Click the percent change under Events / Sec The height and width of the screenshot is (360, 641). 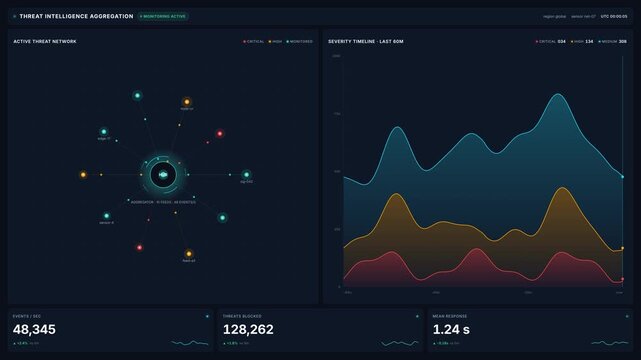tap(21, 343)
